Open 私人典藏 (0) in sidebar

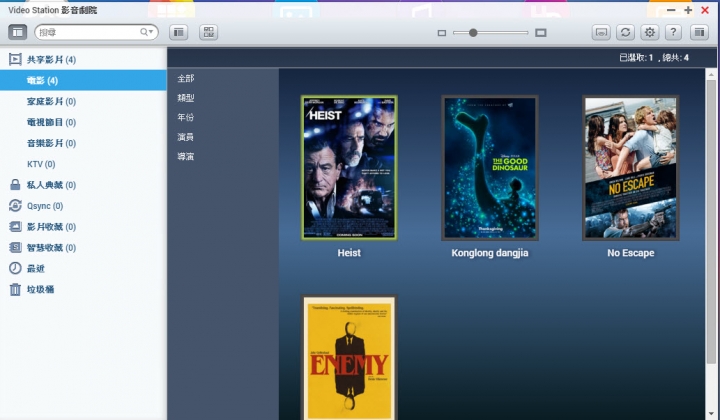[x=83, y=185]
